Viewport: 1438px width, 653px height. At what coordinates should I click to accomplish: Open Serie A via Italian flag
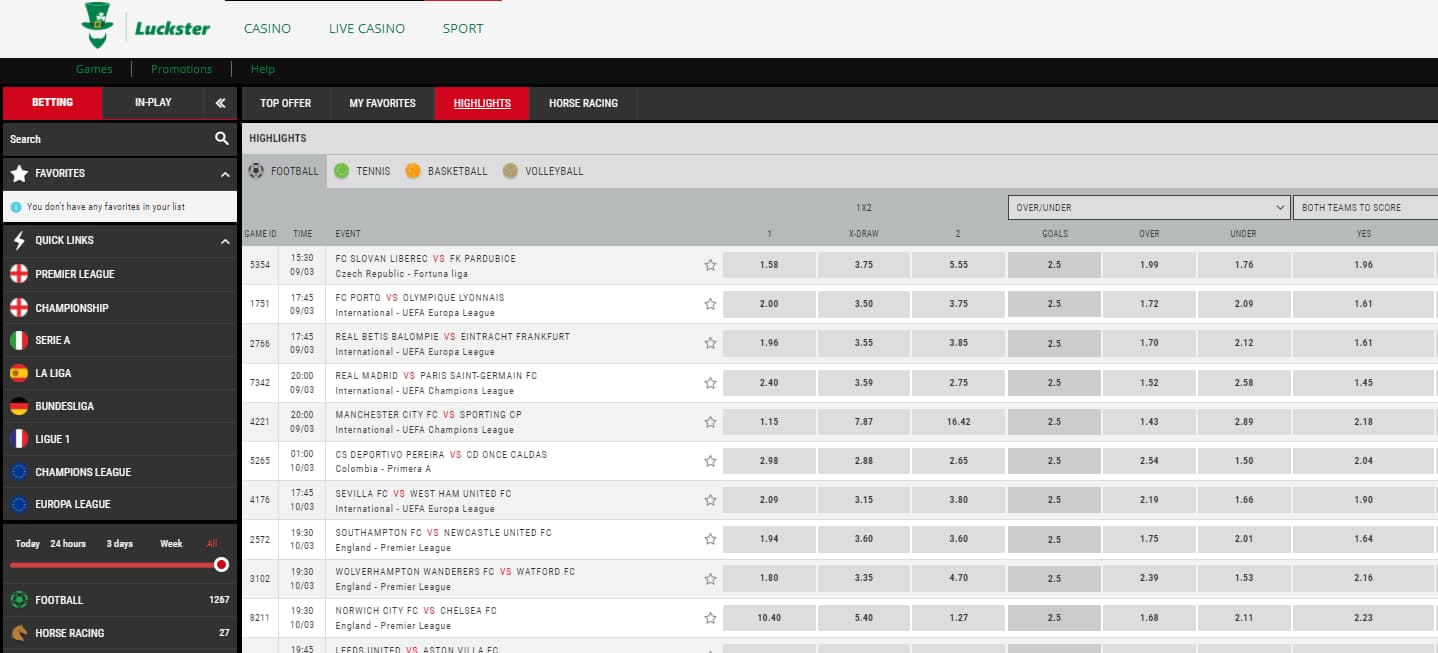point(19,340)
